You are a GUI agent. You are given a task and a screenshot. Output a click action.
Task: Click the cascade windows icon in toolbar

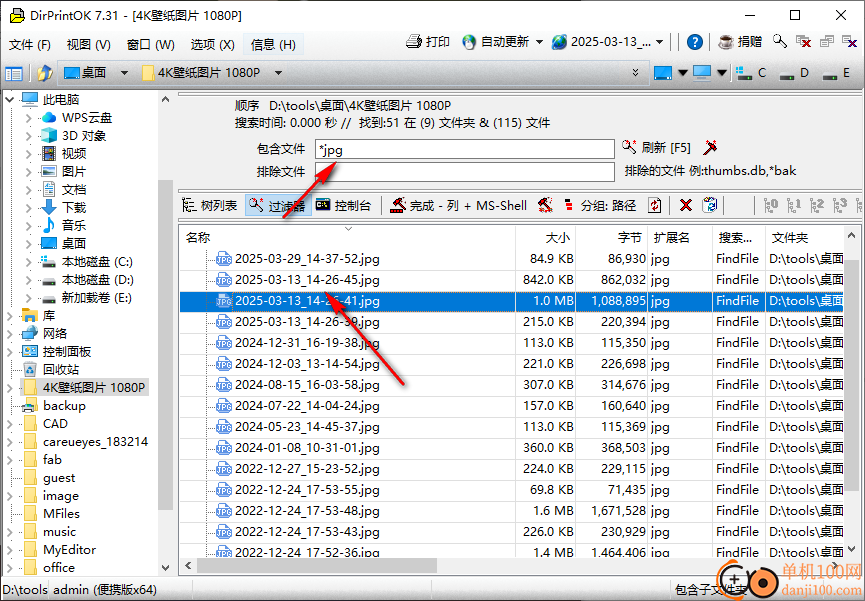(x=826, y=41)
